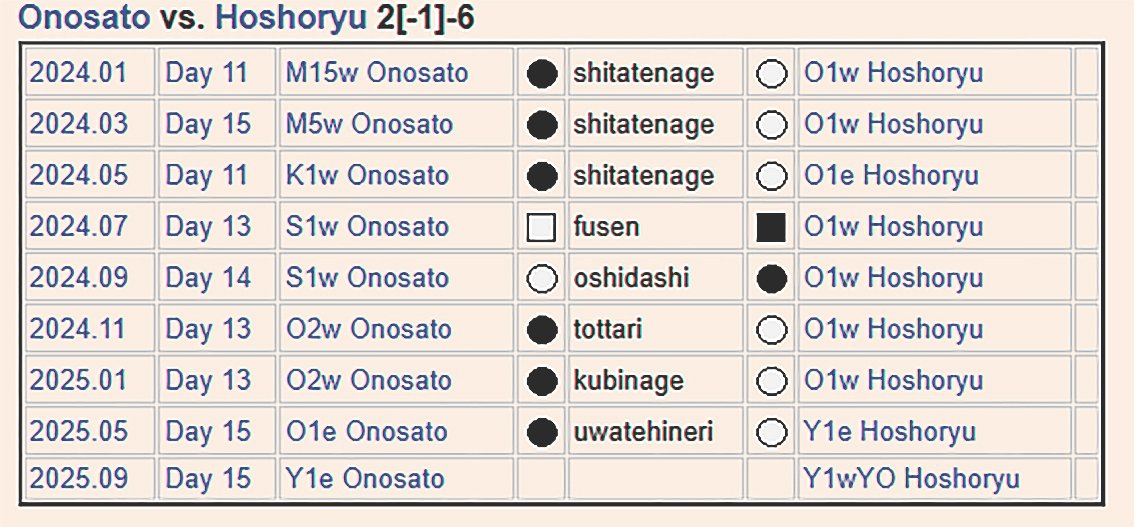Click white fusen square in 2024.07 row
The image size is (1134, 527).
coord(541,228)
